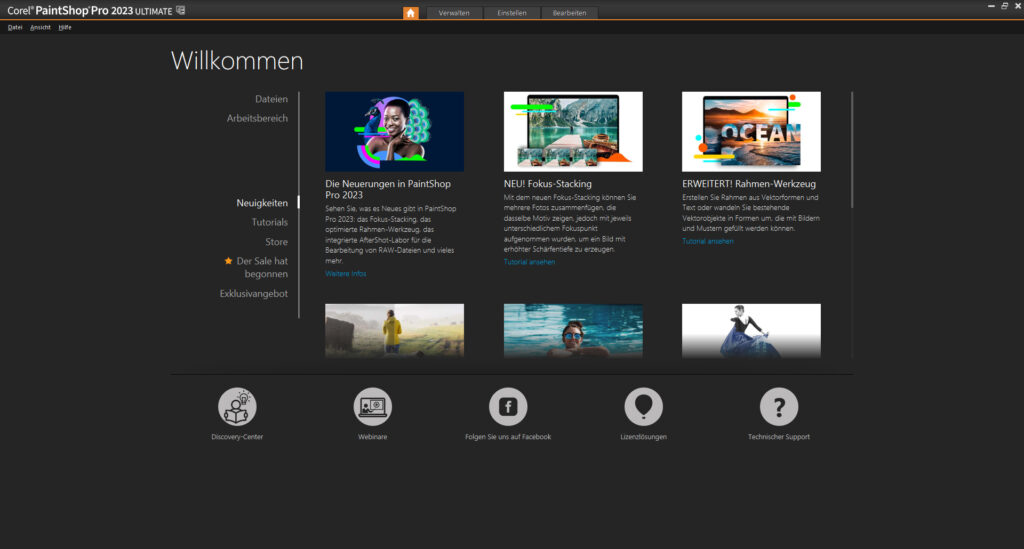Viewport: 1024px width, 549px height.
Task: Click Die Neuerungen in PaintShop Pro 2023 heading
Action: [x=388, y=189]
